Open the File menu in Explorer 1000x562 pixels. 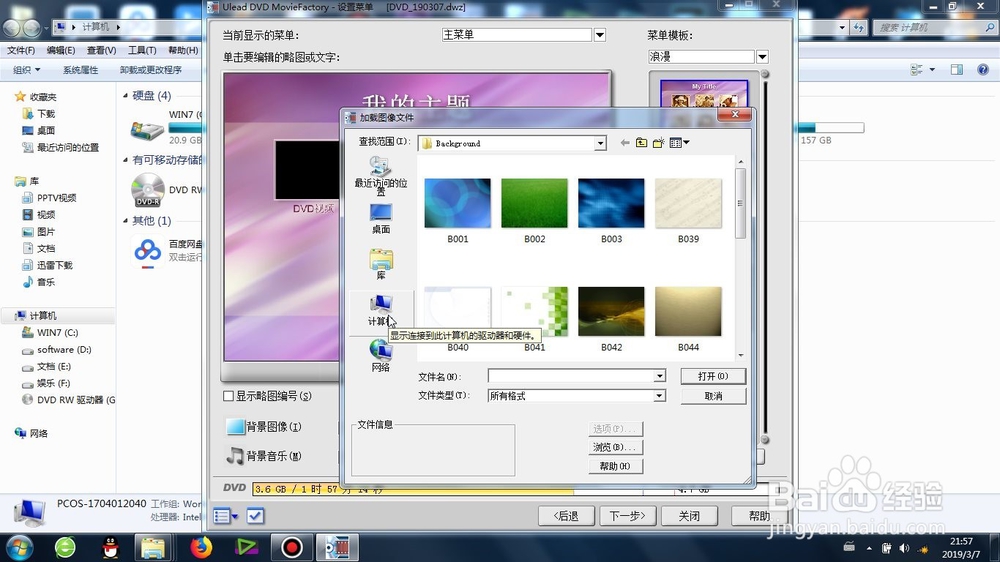20,50
